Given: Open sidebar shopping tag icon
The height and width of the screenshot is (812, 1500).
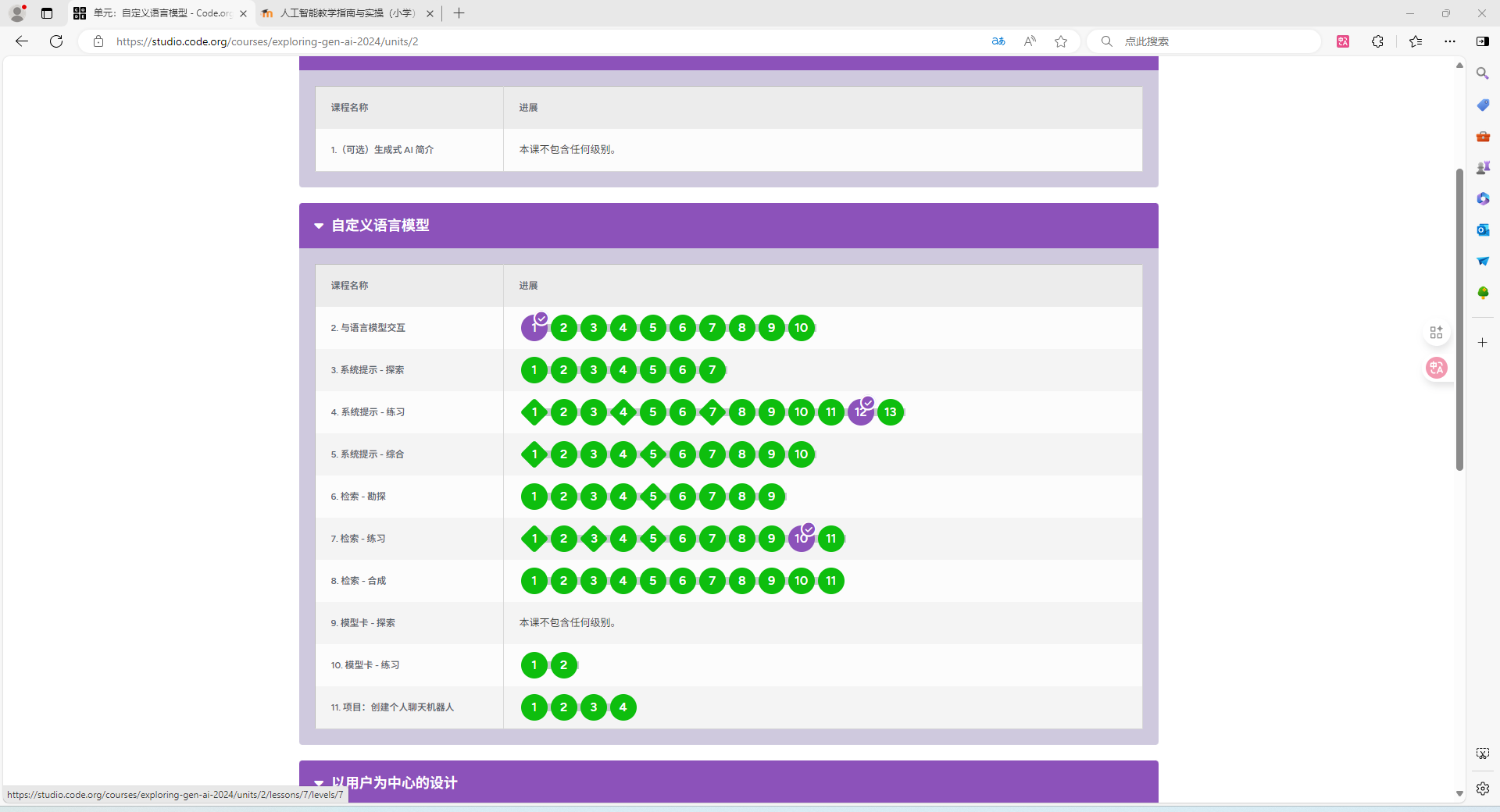Looking at the screenshot, I should tap(1482, 105).
